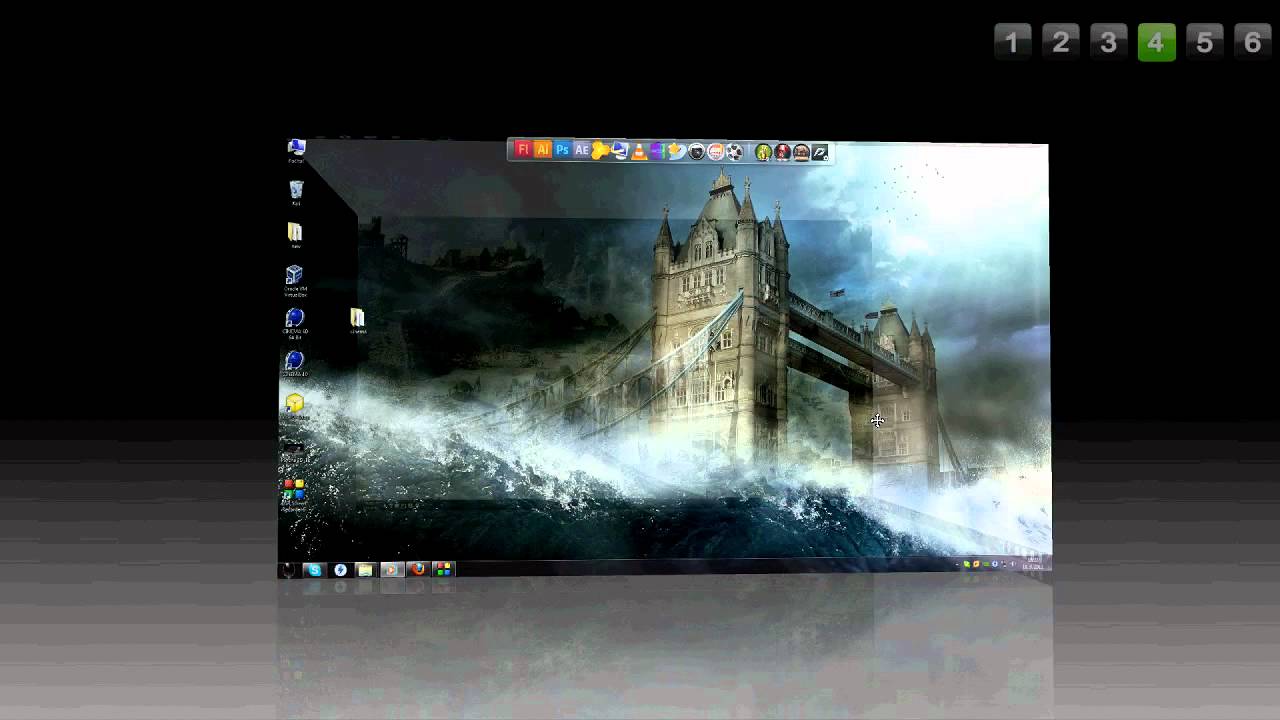Select the folder icon below Recycle Bin

pyautogui.click(x=295, y=235)
